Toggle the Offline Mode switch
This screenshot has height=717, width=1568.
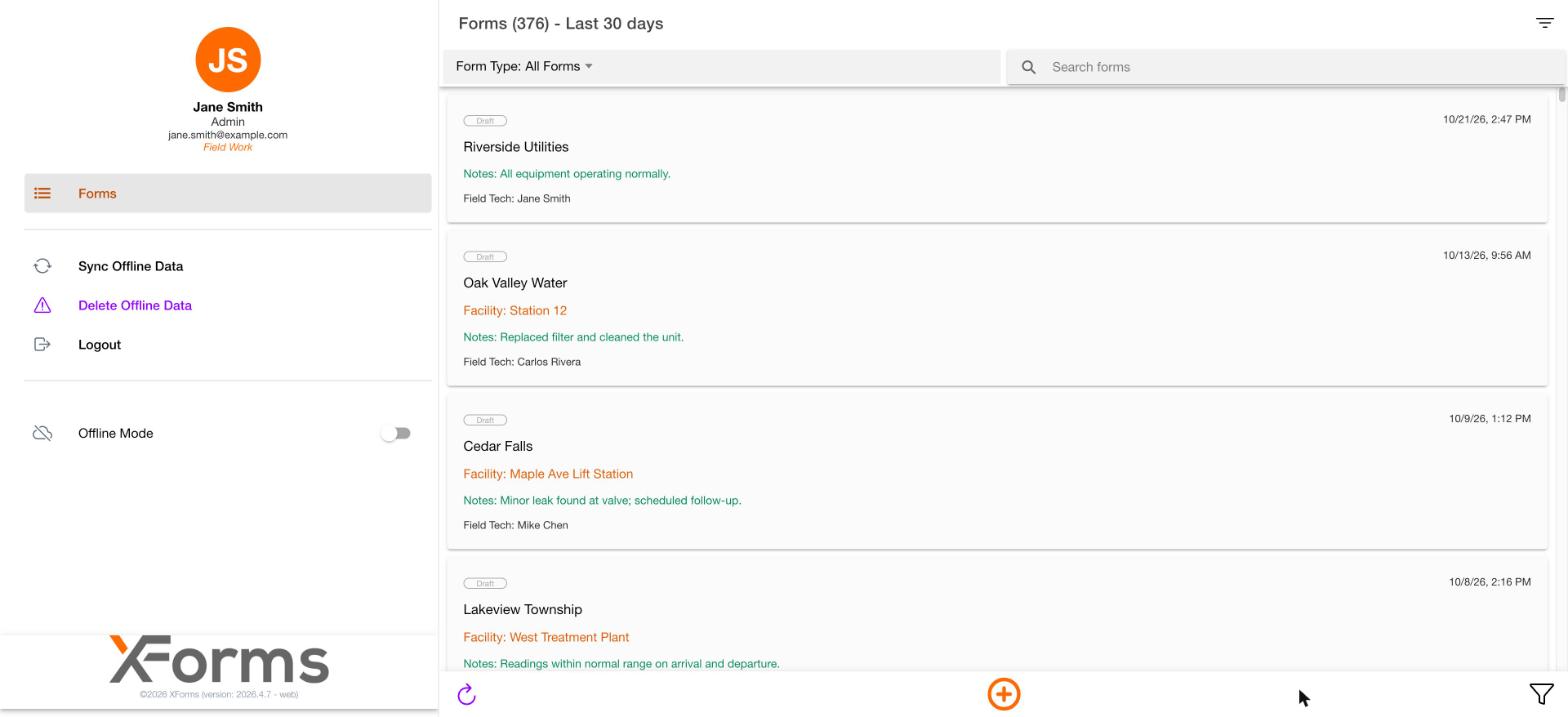coord(396,433)
